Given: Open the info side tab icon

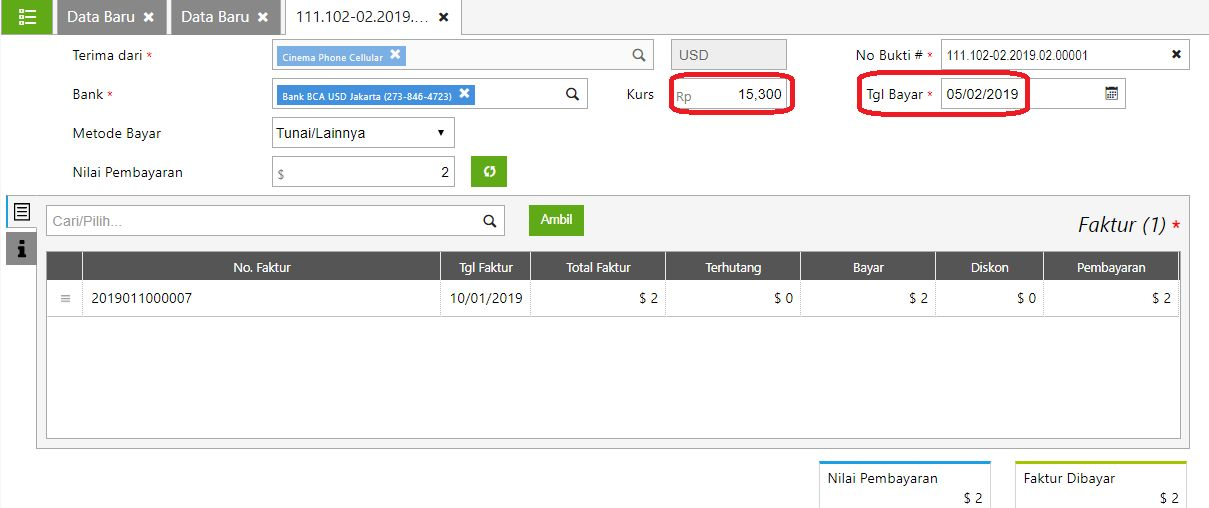Looking at the screenshot, I should [22, 247].
